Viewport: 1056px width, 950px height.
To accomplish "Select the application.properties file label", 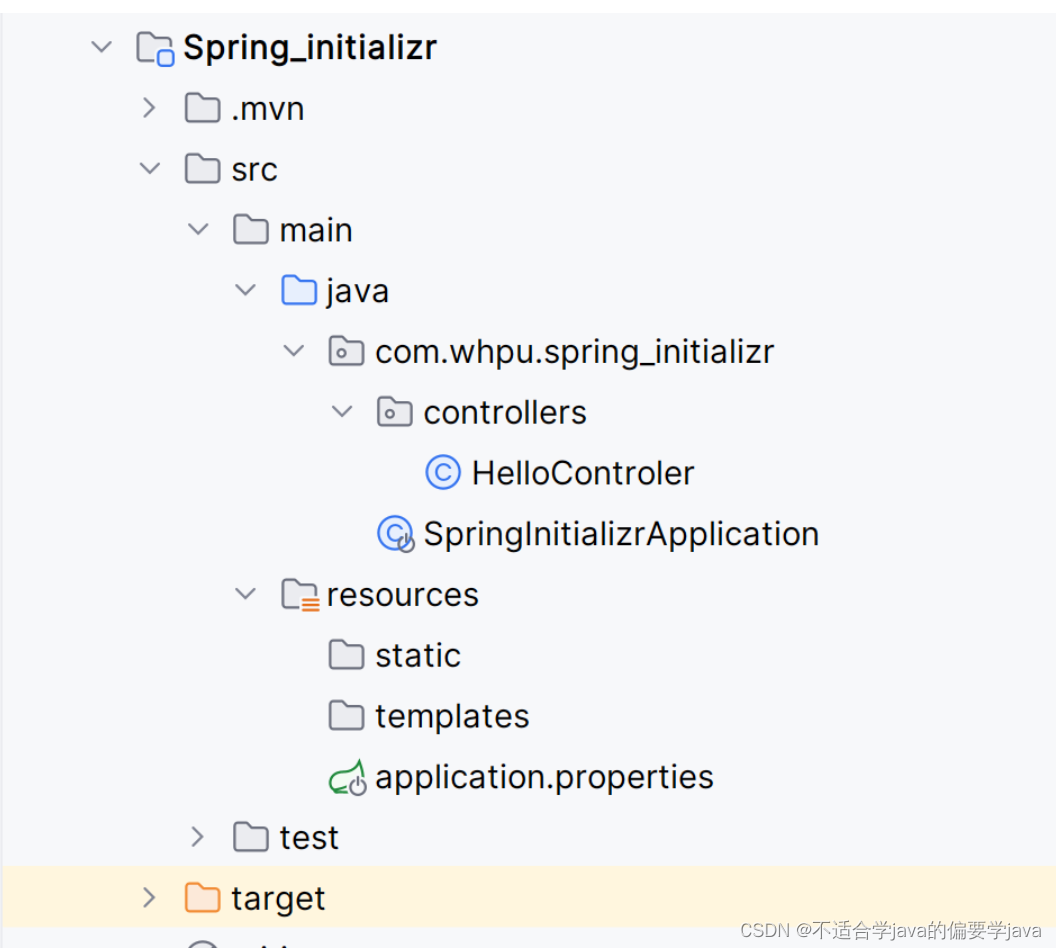I will [x=544, y=778].
